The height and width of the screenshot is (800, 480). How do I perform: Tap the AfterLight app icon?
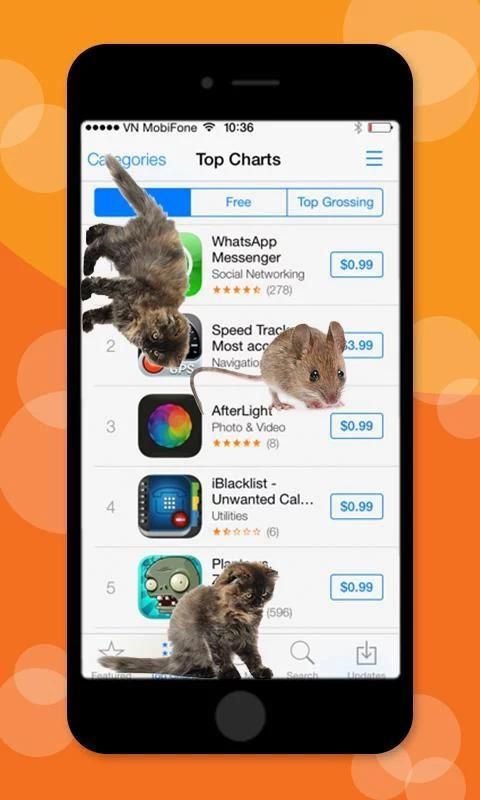tap(169, 426)
